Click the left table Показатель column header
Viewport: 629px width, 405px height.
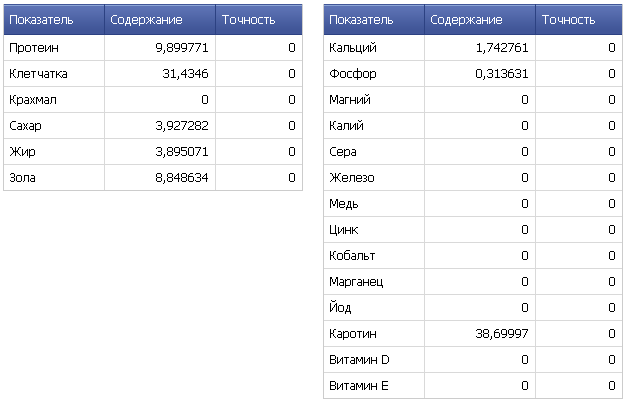tap(54, 20)
